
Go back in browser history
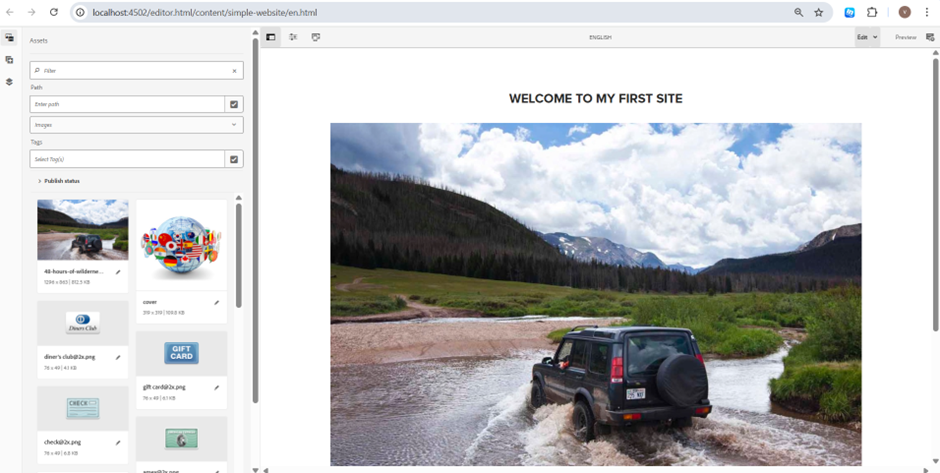[10, 12]
